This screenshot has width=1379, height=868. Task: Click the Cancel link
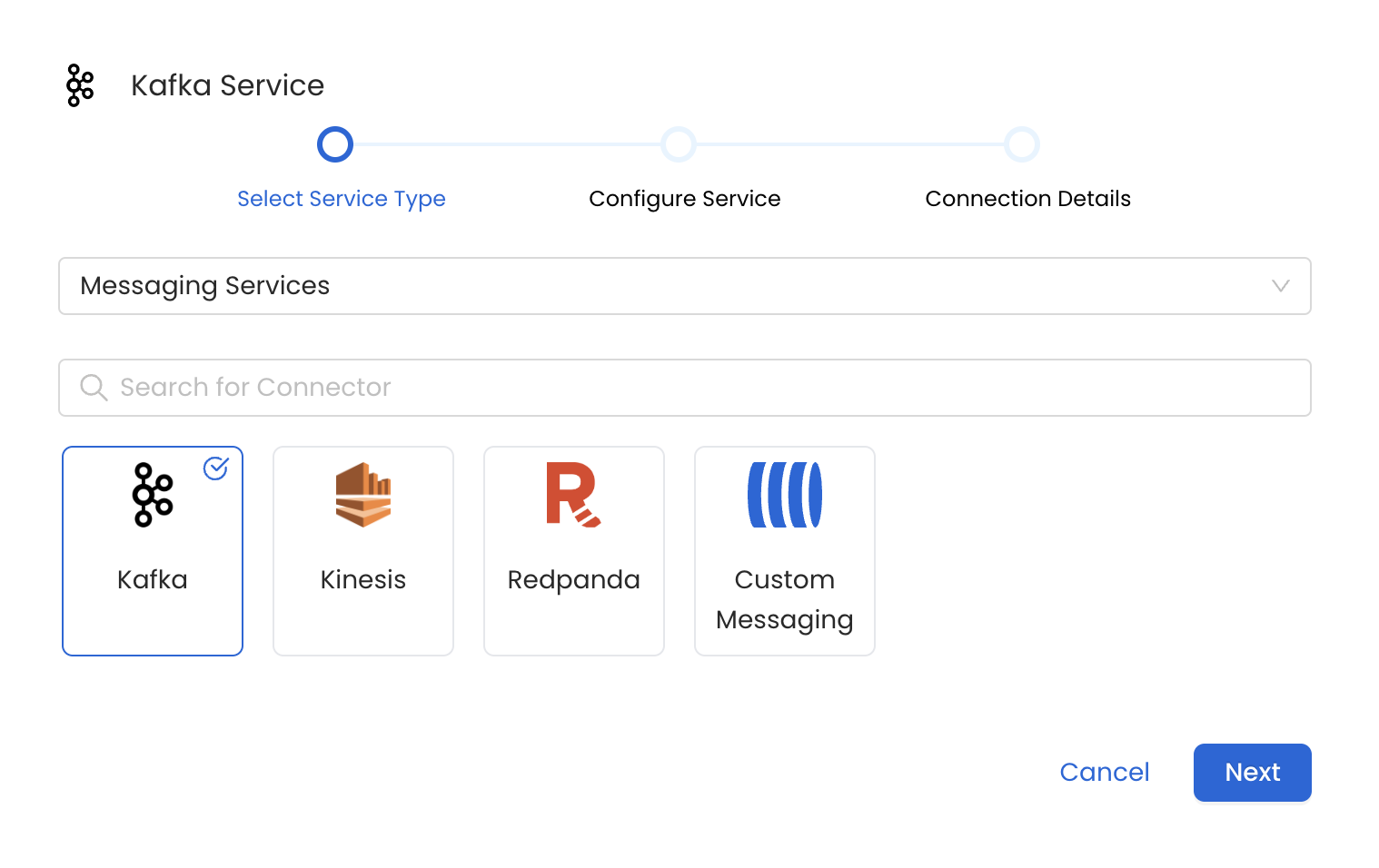[x=1104, y=772]
